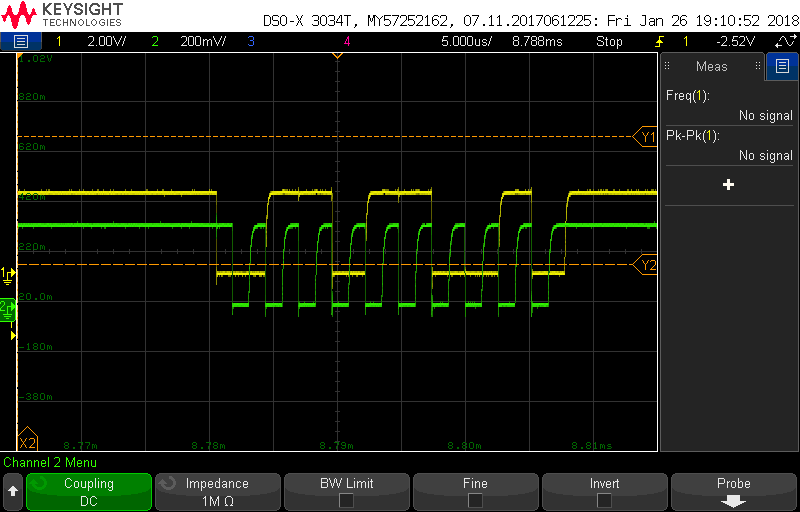
Task: Click the sidebar drag handle left of Meas
Action: (667, 66)
